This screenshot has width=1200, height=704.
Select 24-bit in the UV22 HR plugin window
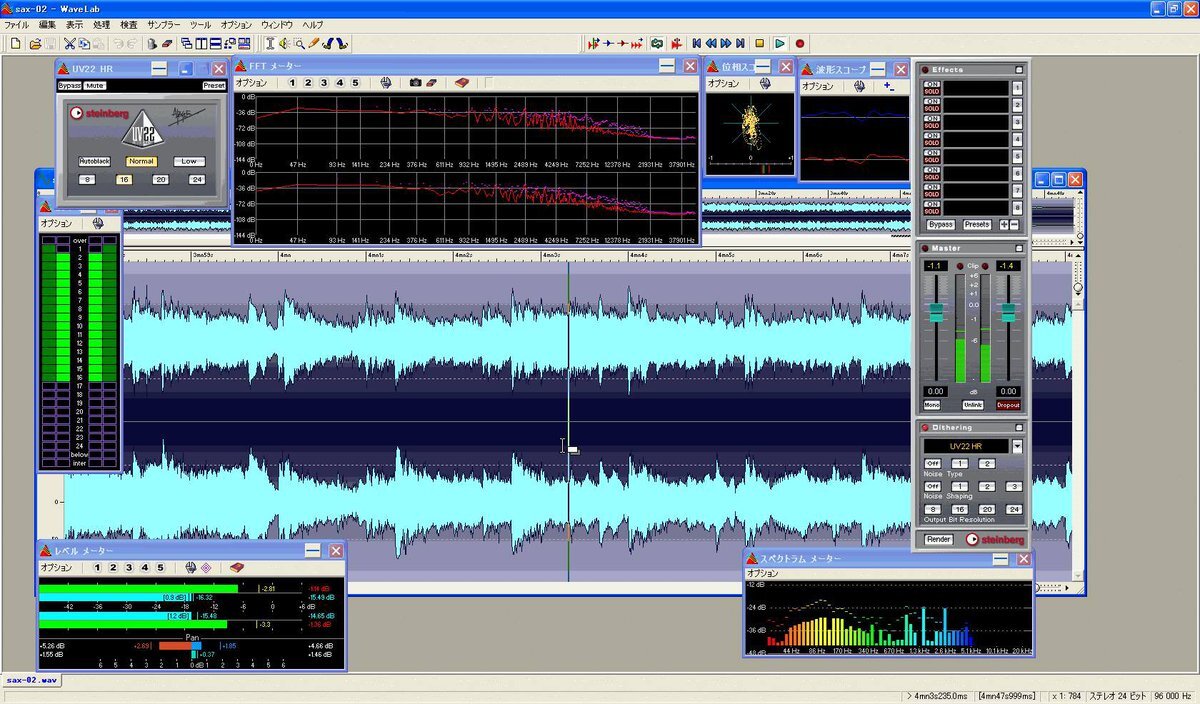[196, 179]
